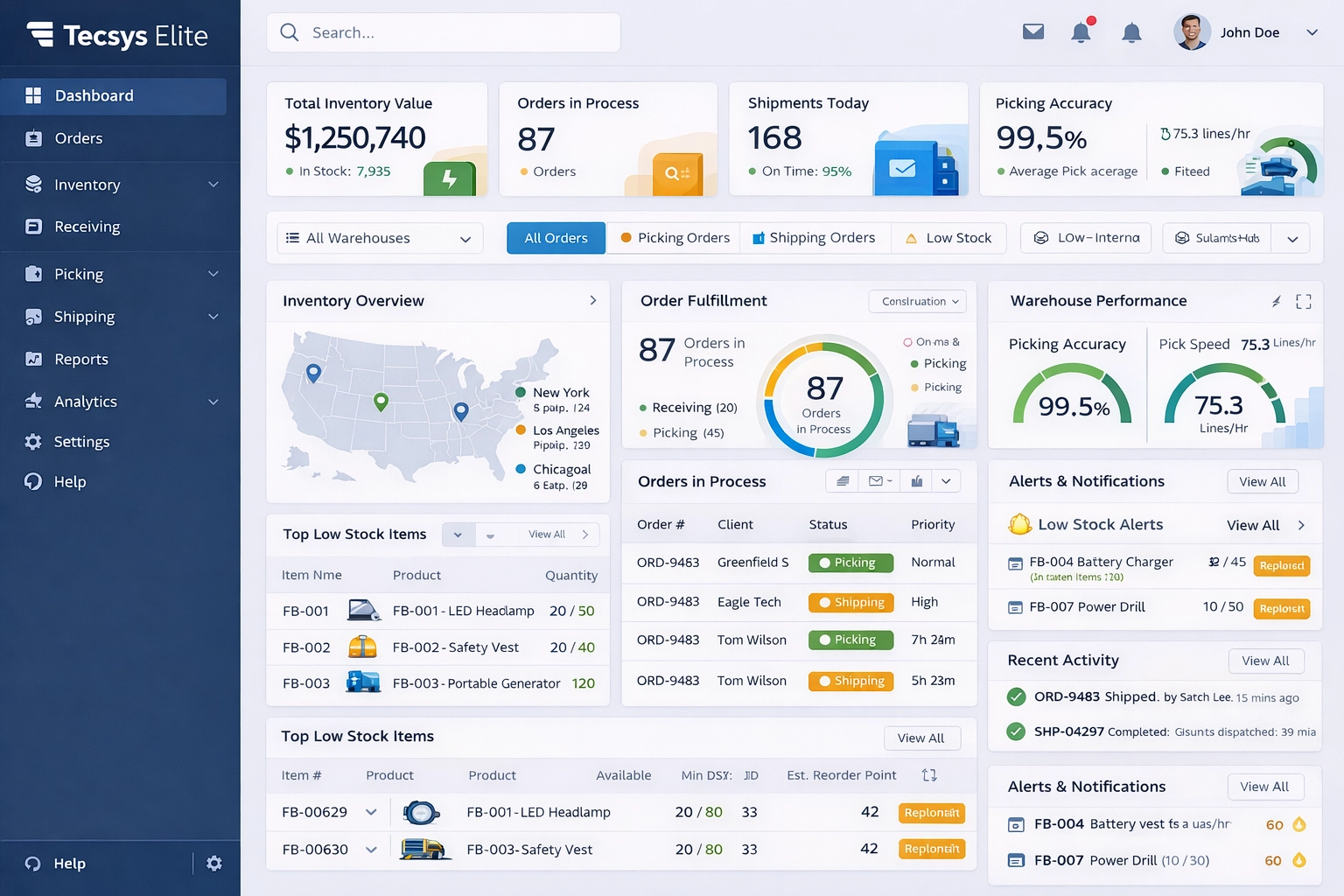This screenshot has height=896, width=1344.
Task: Click the Search input field
Action: tap(444, 32)
